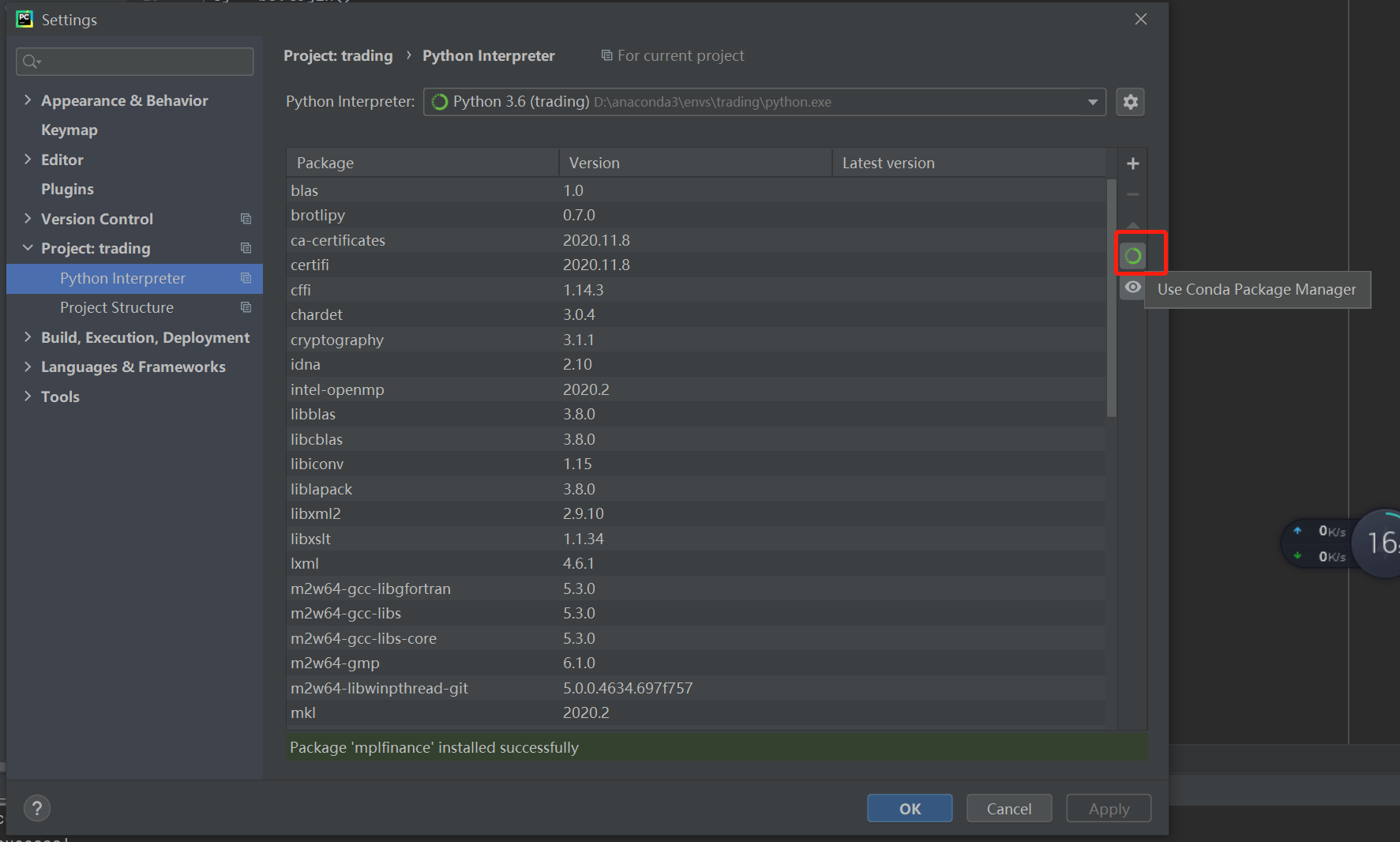Click inside the settings search field
The width and height of the screenshot is (1400, 842).
134,61
